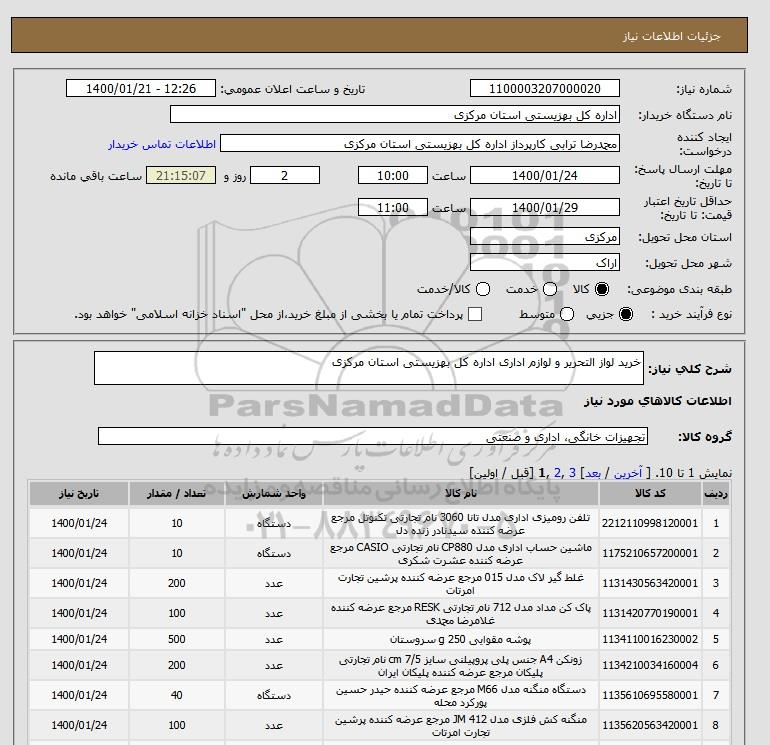Screen dimensions: 770x745
Task: Click the request creator name field
Action: tap(420, 143)
